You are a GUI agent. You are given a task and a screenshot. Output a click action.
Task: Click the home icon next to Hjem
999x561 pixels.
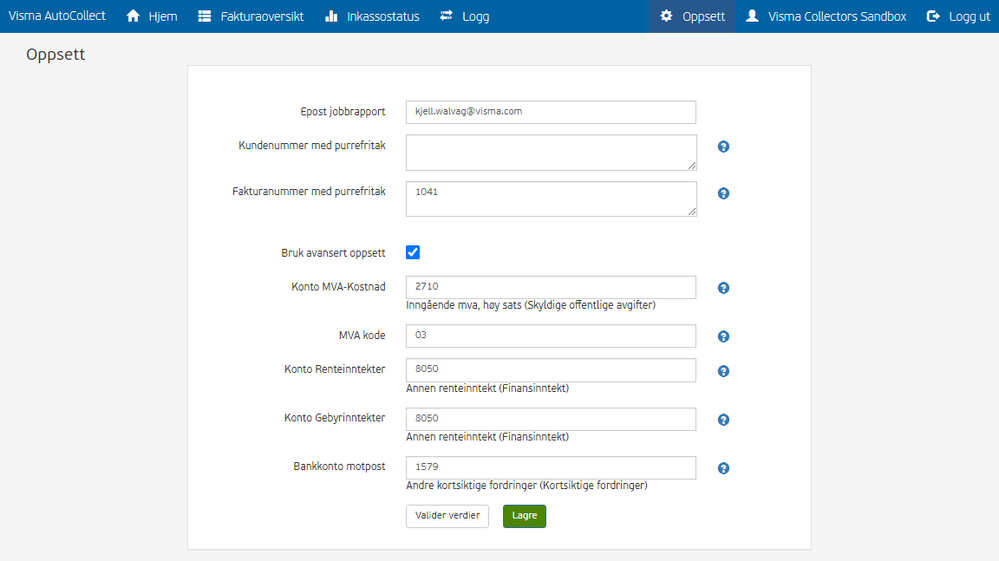[x=133, y=16]
